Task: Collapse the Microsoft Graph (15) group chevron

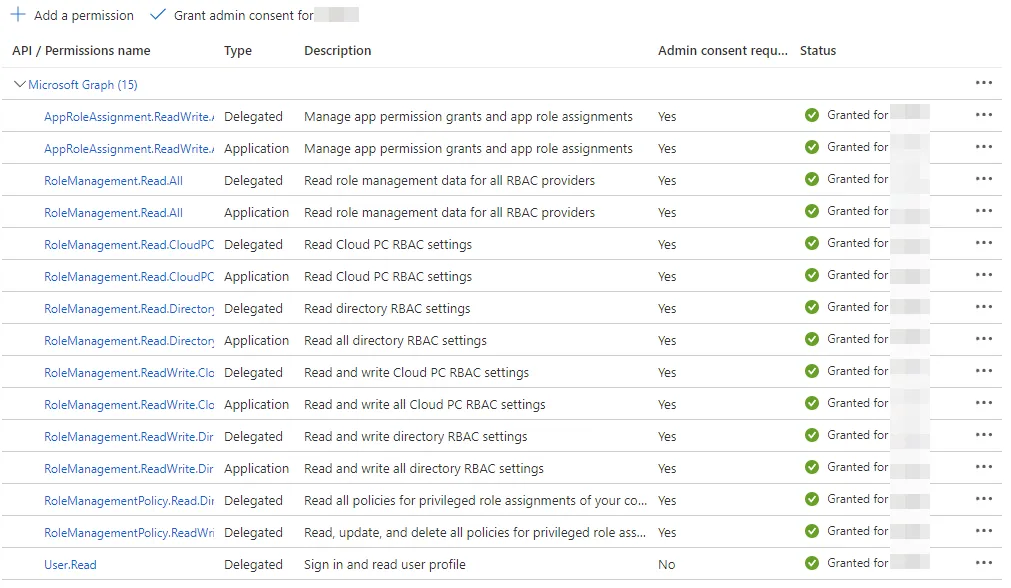Action: pos(20,85)
